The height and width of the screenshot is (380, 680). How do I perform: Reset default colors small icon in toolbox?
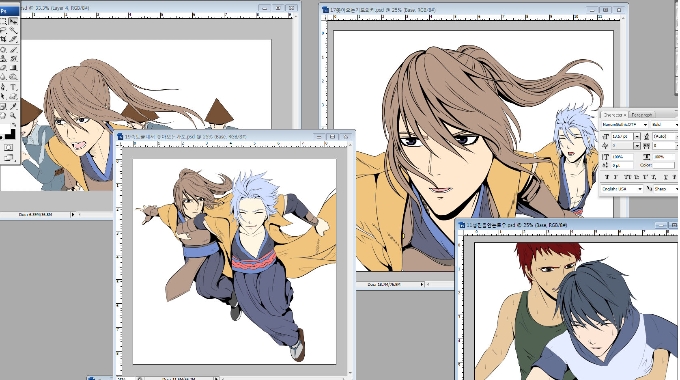click(x=1, y=138)
